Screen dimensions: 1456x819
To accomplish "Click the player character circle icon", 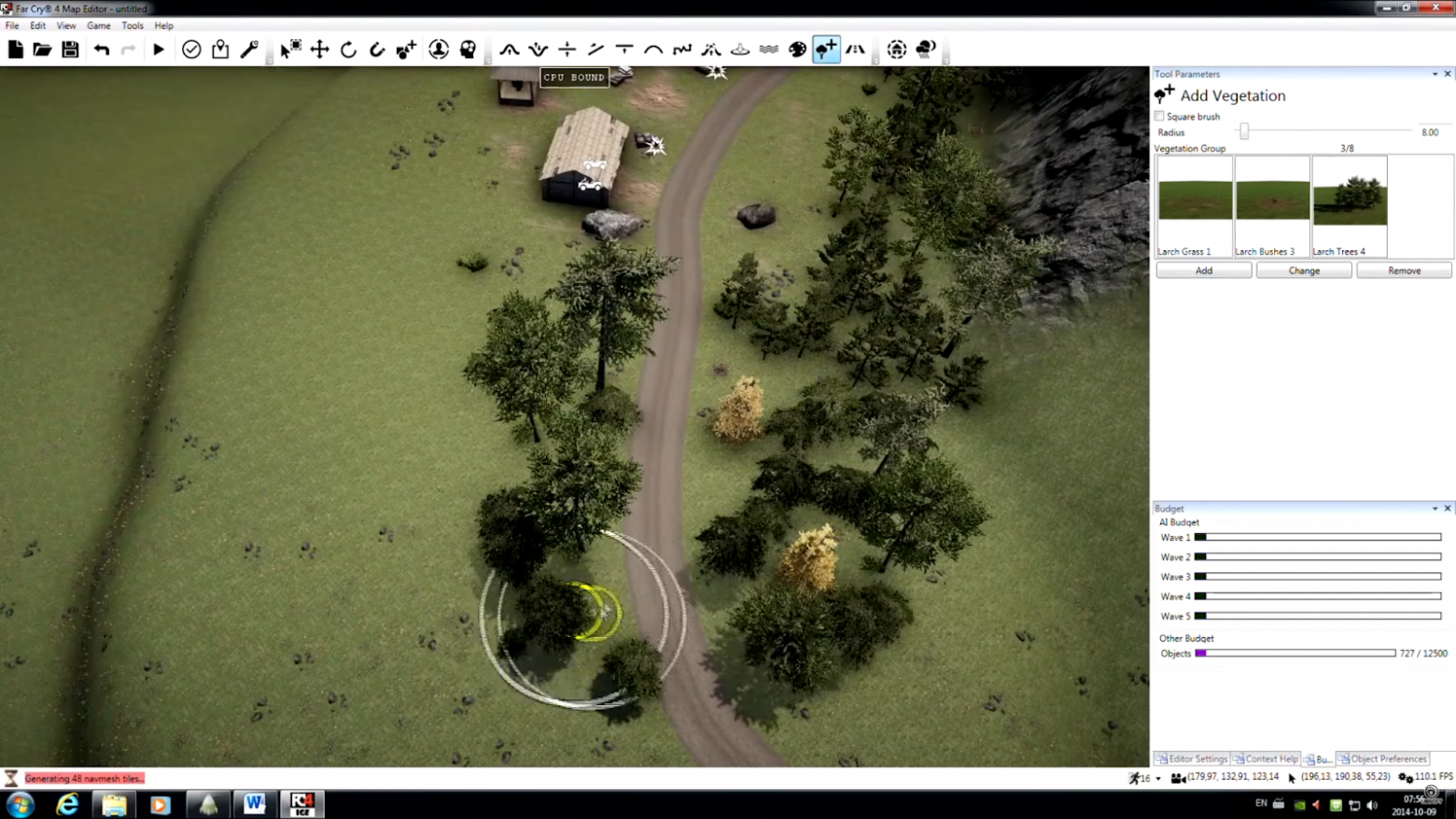I will (439, 49).
